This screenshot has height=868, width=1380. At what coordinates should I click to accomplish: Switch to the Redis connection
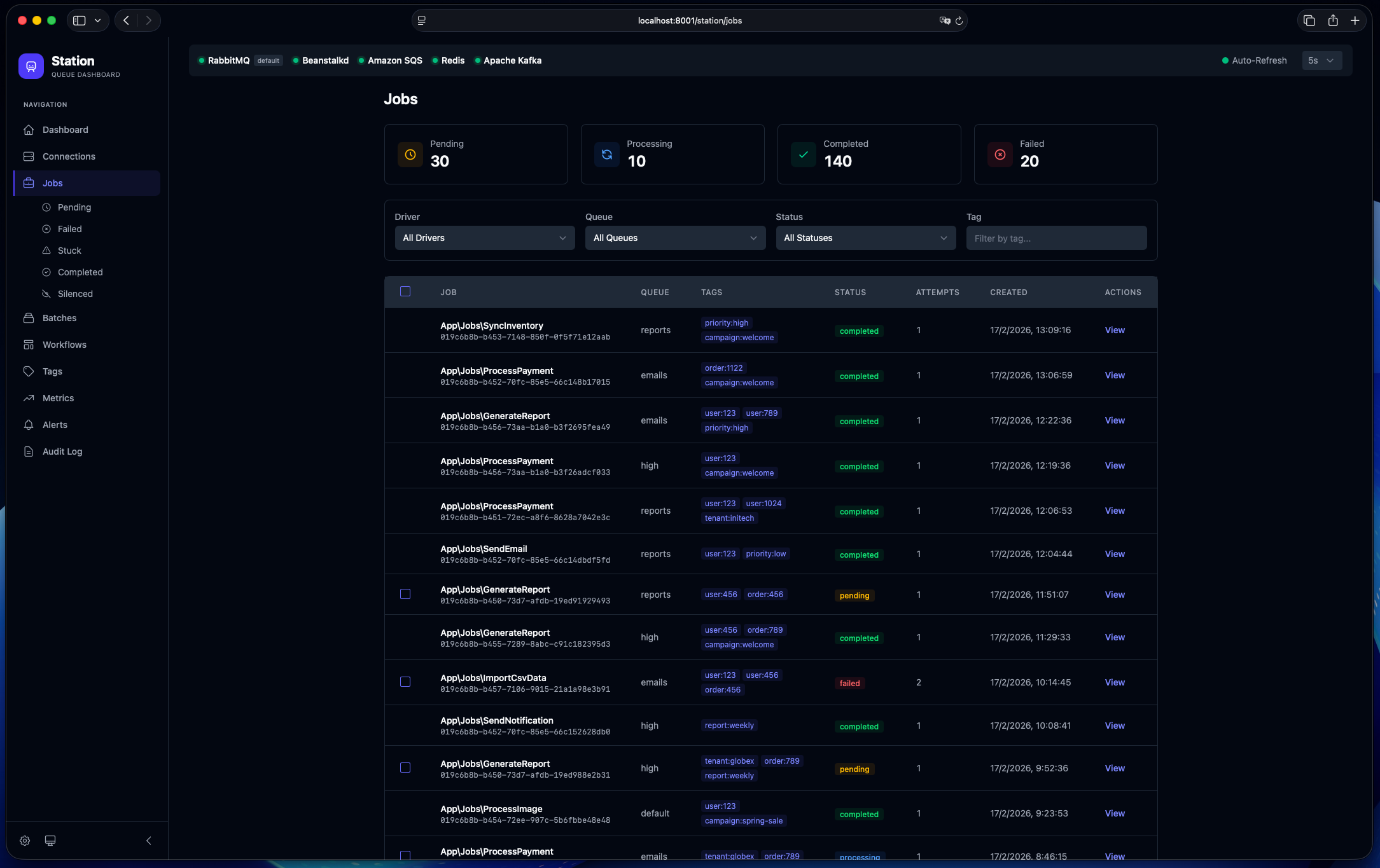tap(452, 60)
